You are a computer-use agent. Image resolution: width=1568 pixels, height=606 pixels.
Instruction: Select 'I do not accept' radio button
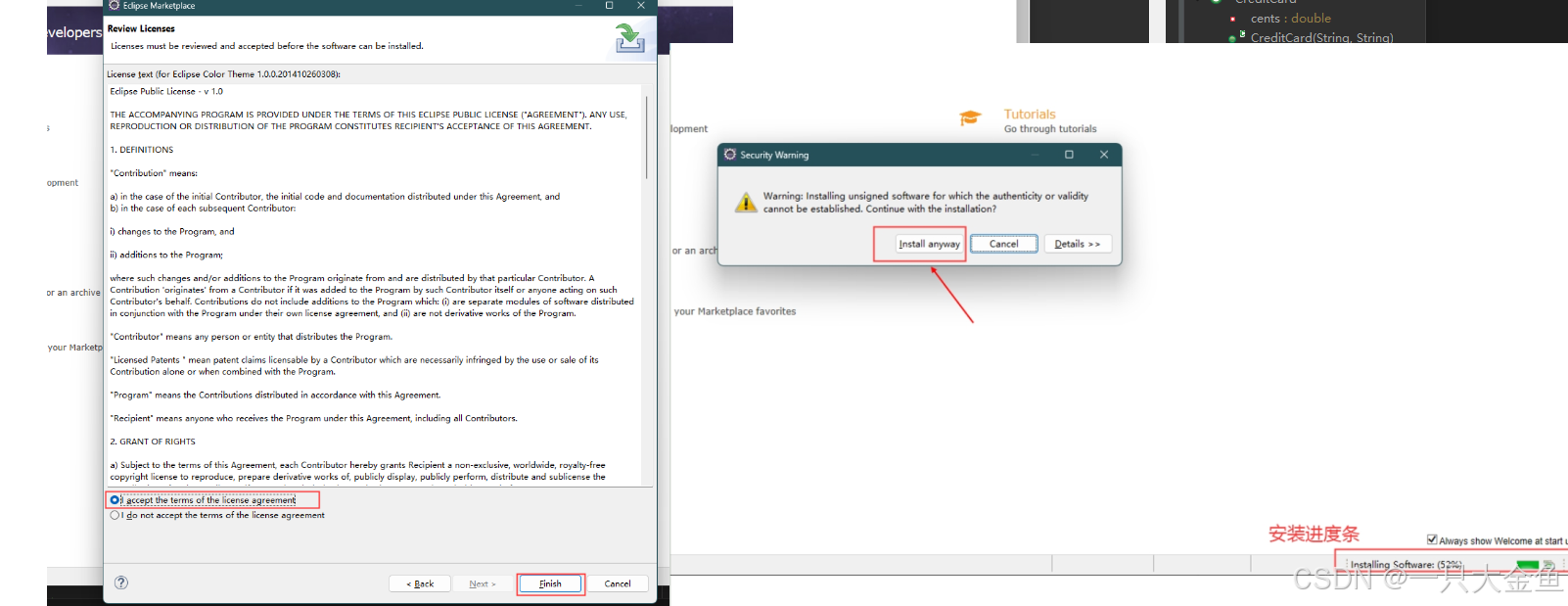(115, 515)
